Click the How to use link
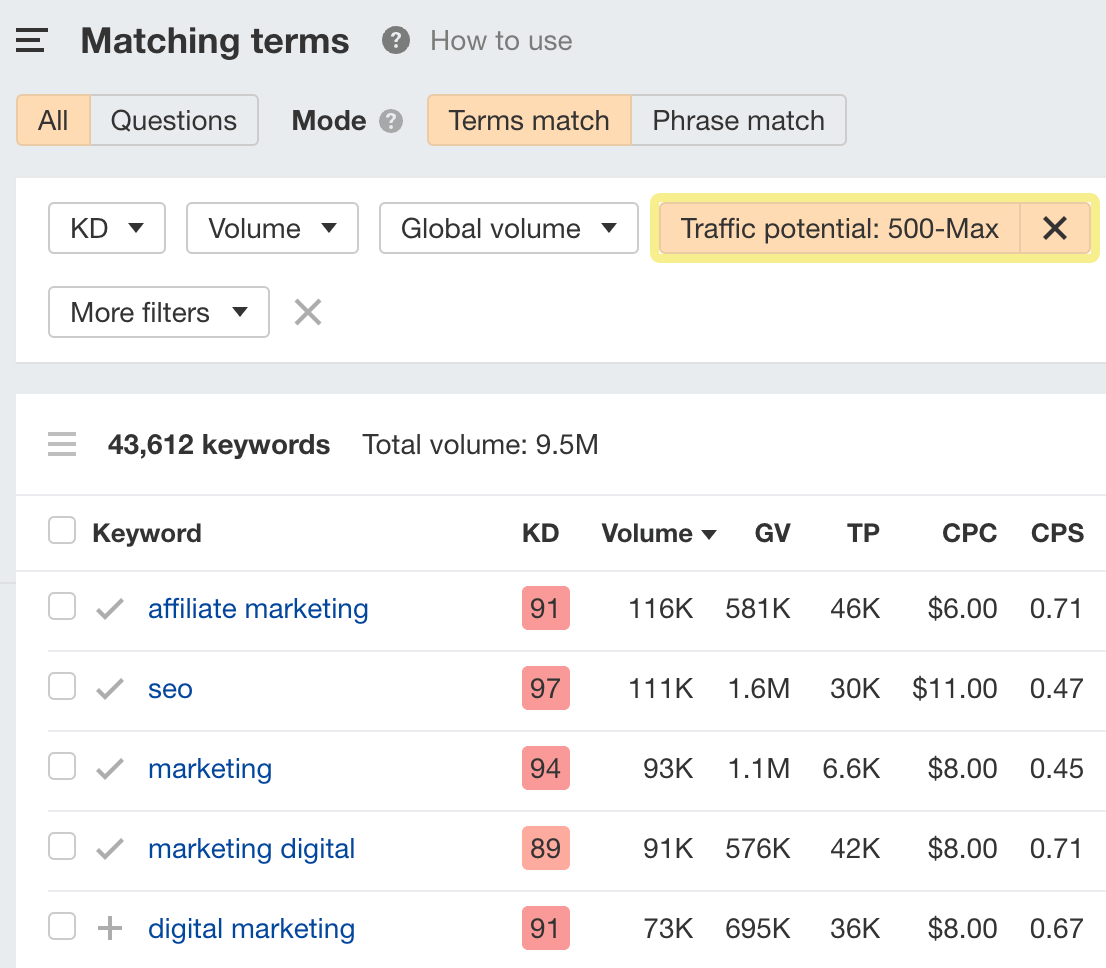Screen dimensions: 1106x968 click(x=500, y=40)
